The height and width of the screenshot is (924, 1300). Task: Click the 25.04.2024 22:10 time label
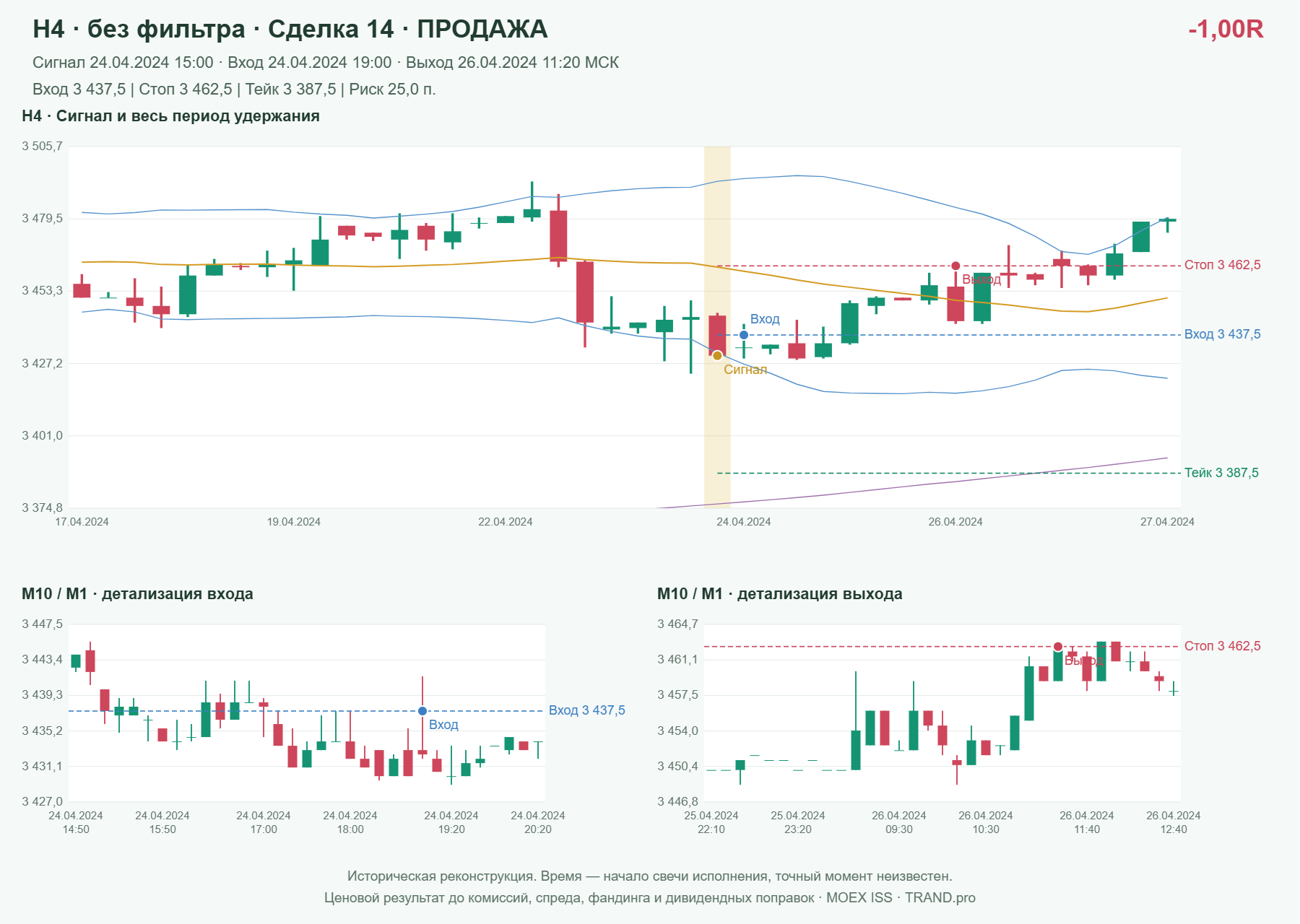(711, 822)
